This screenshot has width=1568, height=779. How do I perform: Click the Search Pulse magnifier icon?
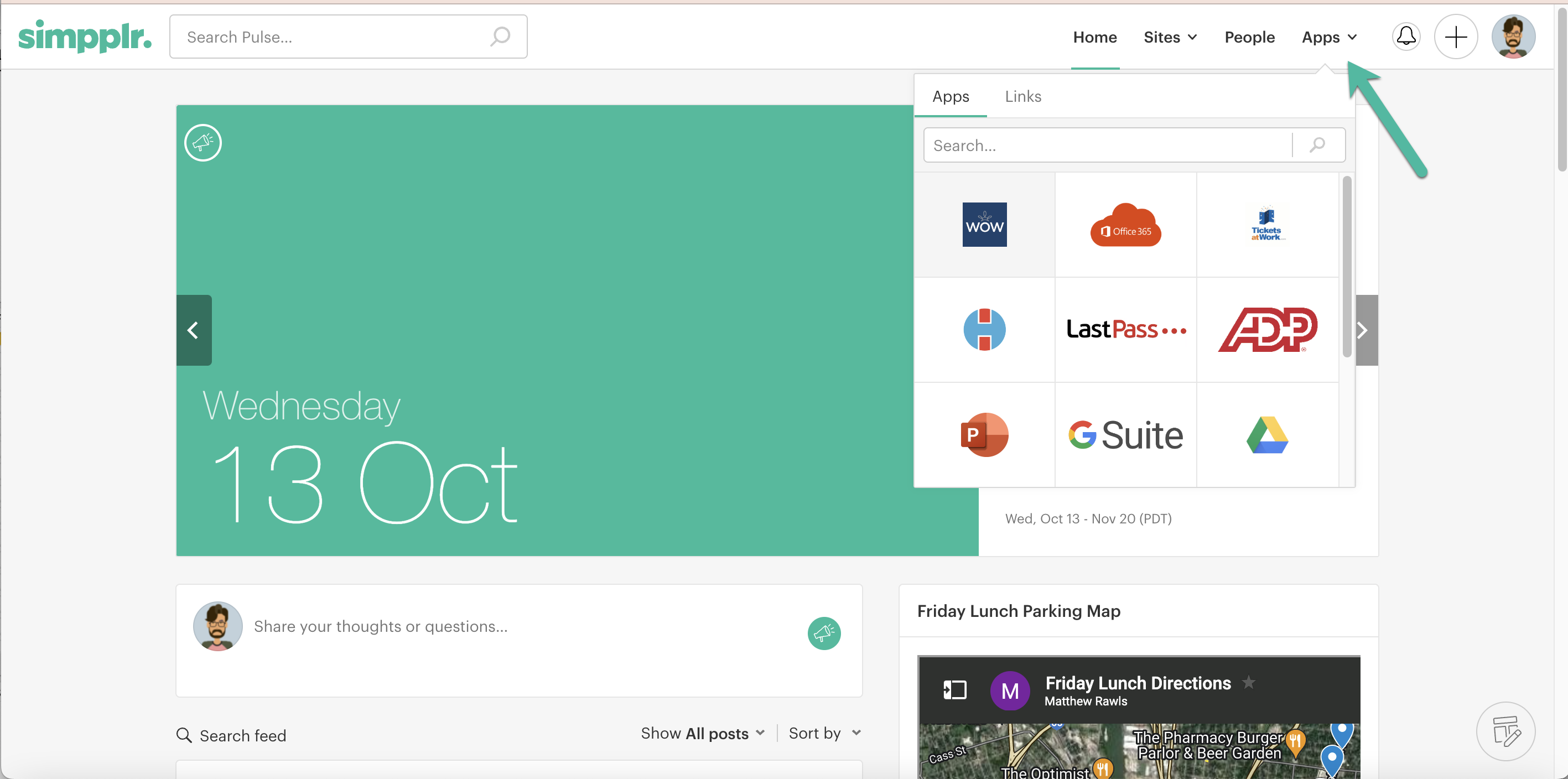[x=500, y=37]
